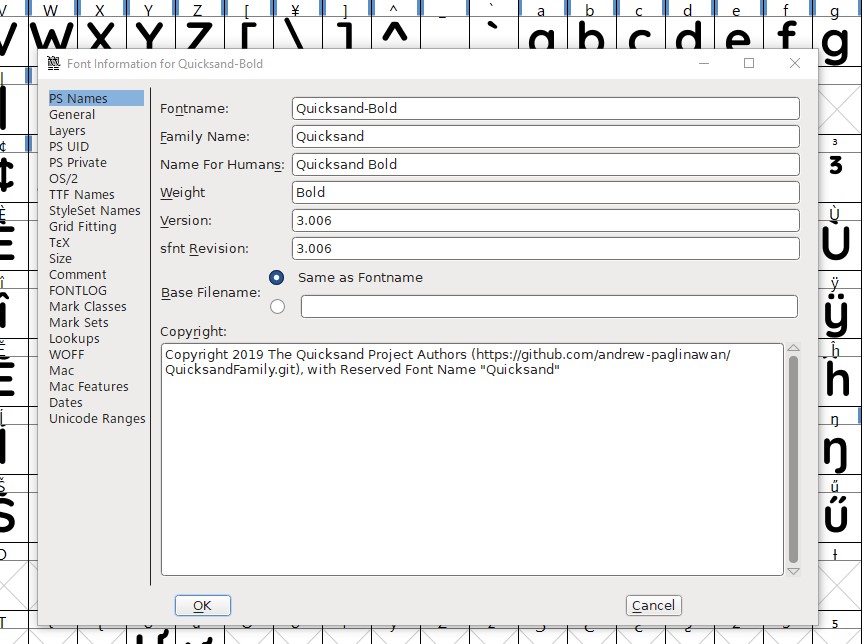The image size is (862, 644).
Task: Open TTF Names section
Action: (81, 194)
